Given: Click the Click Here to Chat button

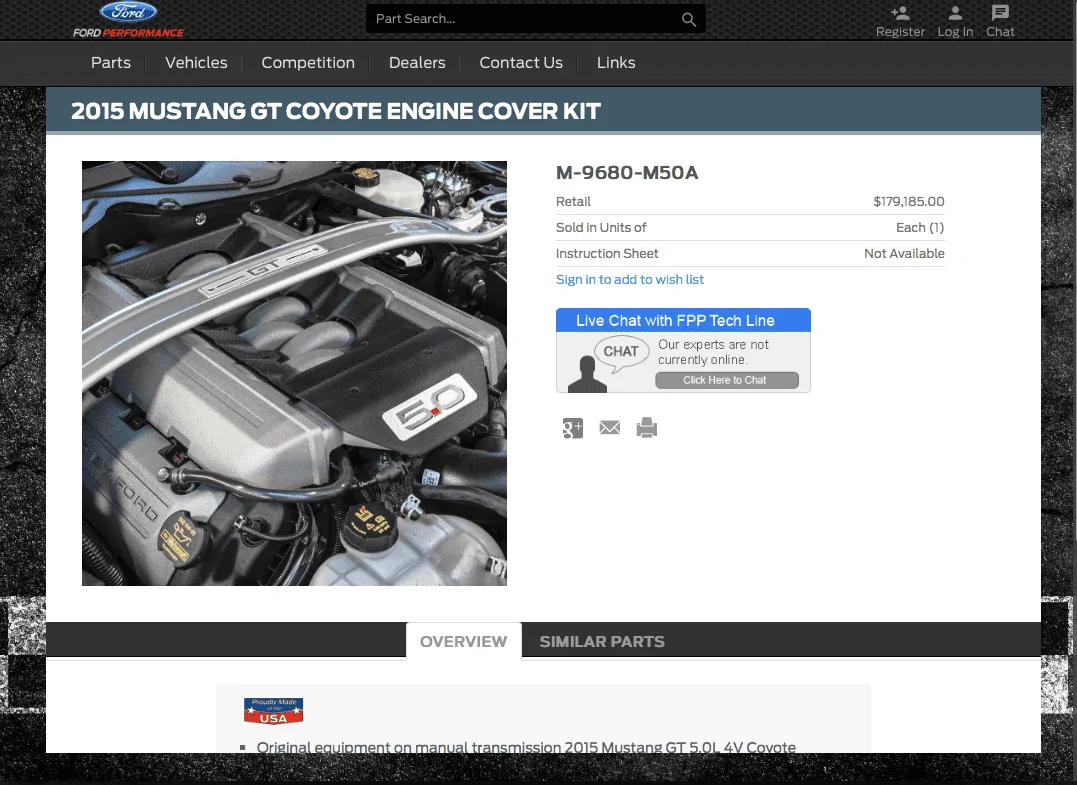Looking at the screenshot, I should pyautogui.click(x=727, y=380).
